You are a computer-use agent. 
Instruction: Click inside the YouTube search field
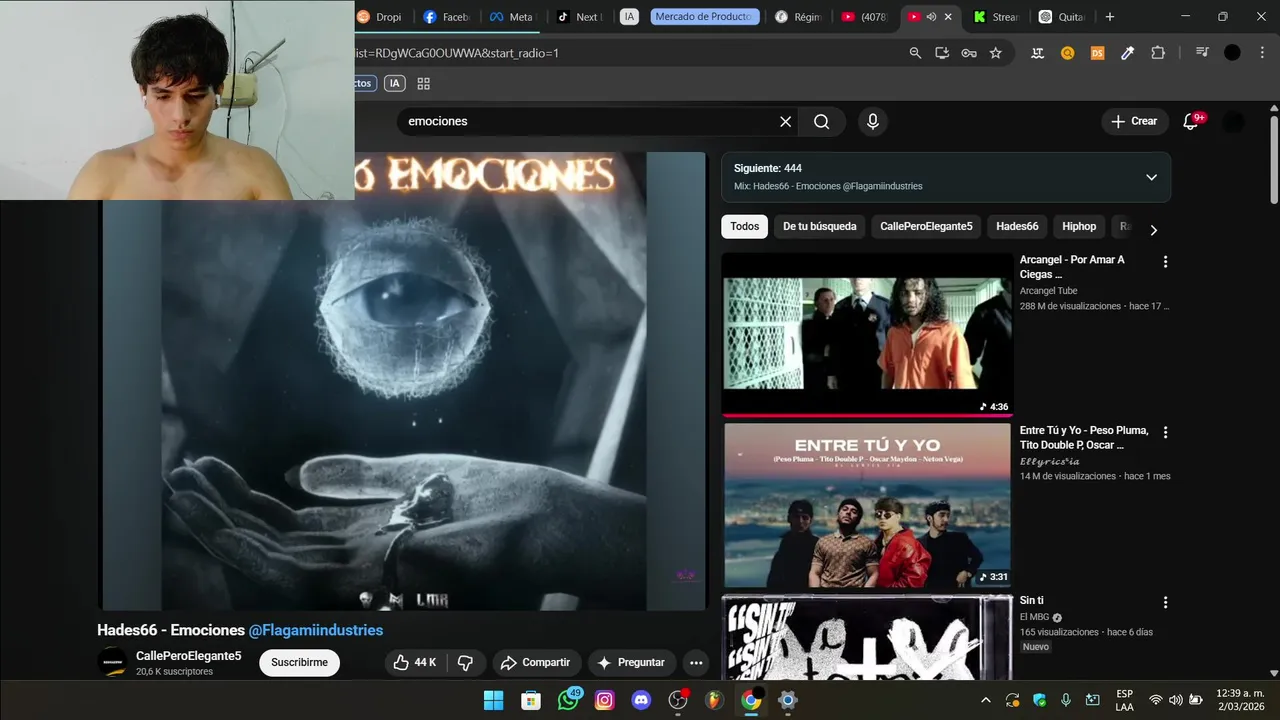point(590,121)
